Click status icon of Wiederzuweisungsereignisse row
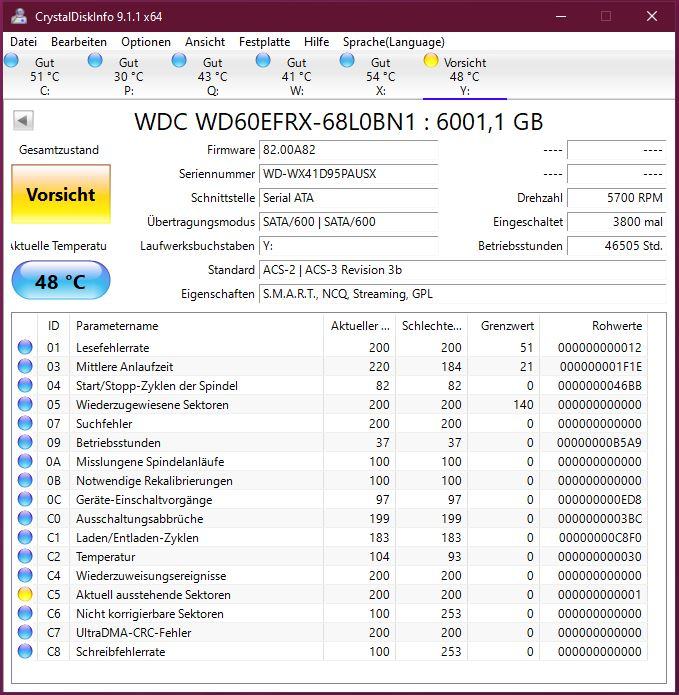Viewport: 679px width, 695px height. click(x=25, y=575)
